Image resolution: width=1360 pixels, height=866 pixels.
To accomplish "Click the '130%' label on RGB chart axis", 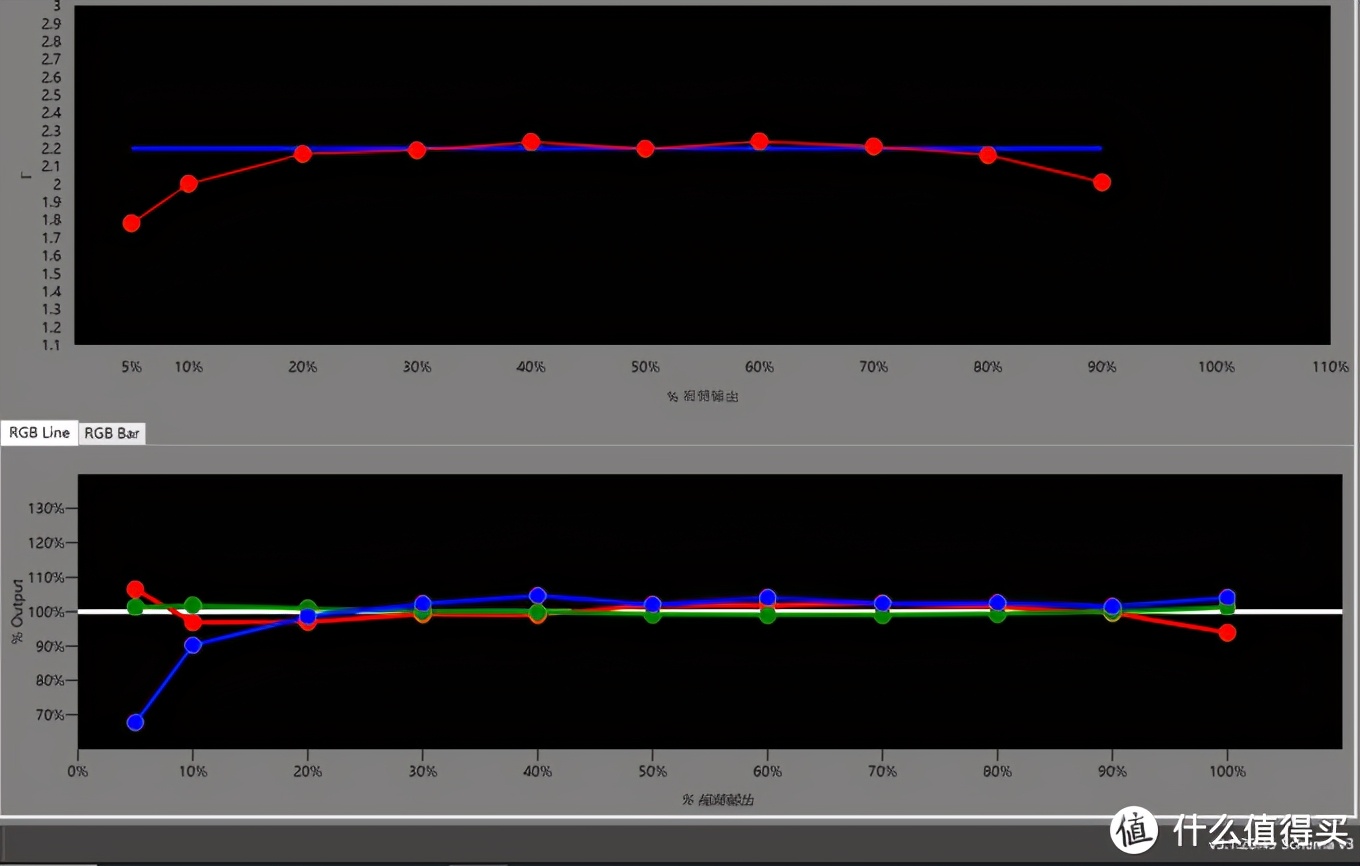I will [47, 509].
